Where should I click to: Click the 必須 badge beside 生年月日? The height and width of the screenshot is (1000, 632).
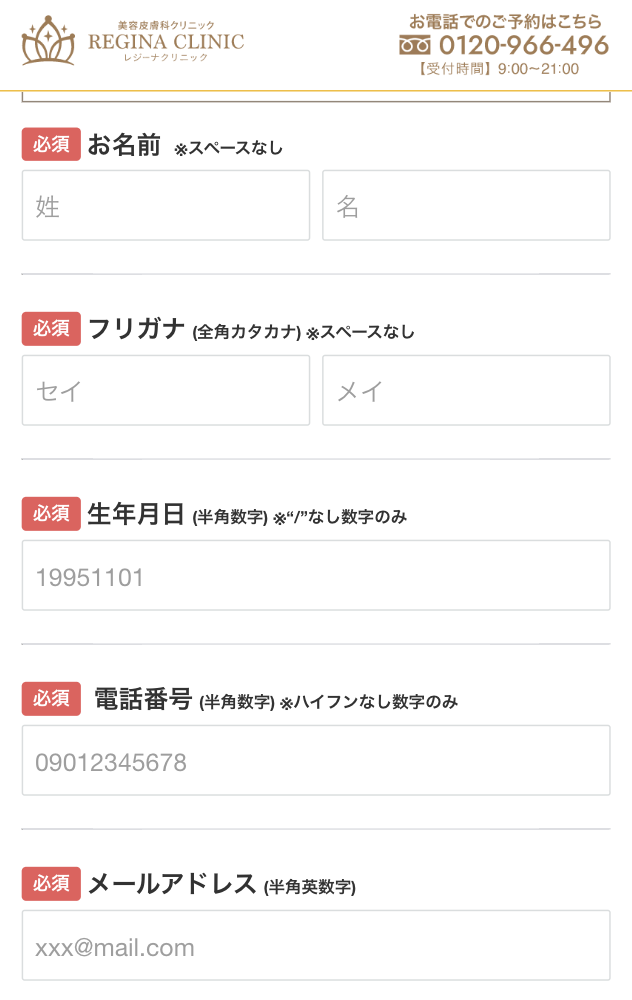(51, 514)
